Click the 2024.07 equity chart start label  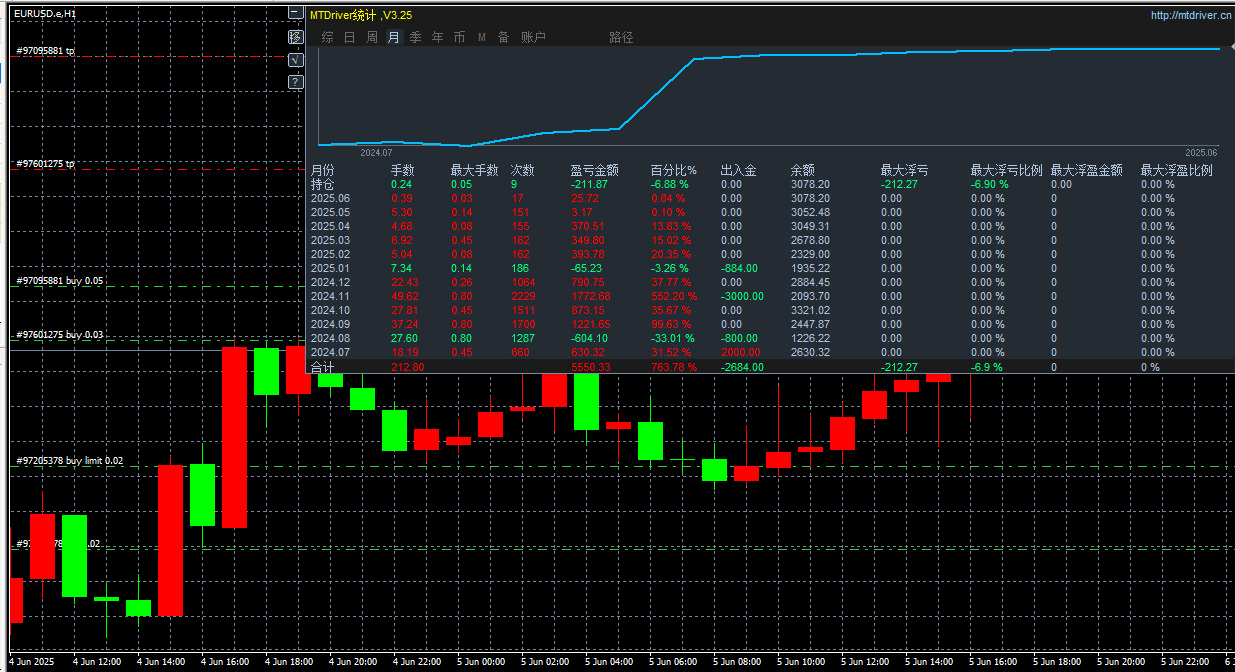tap(376, 153)
